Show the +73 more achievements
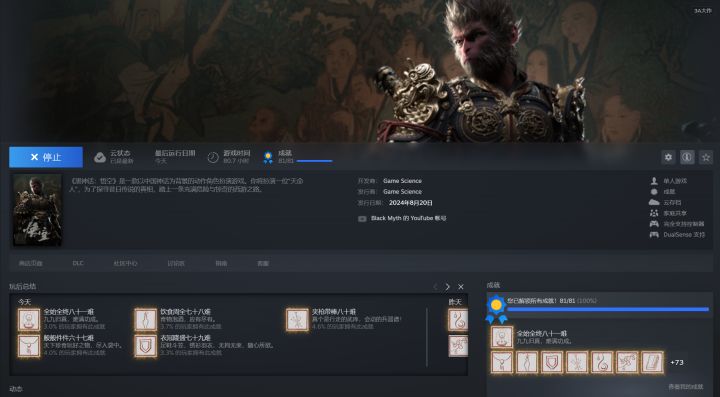Screen dimensions: 720x397 point(677,363)
